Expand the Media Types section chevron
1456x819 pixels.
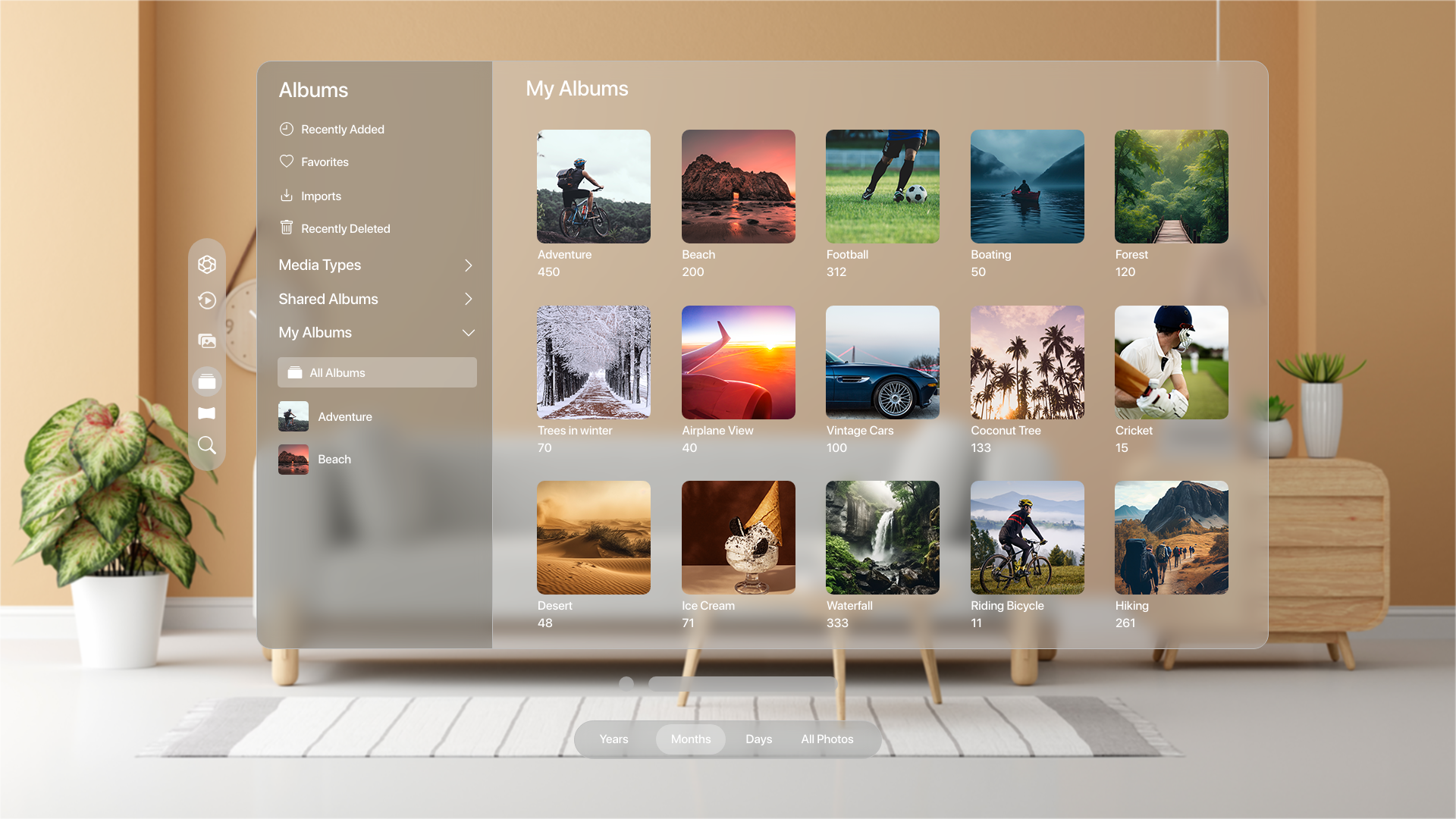[x=468, y=265]
